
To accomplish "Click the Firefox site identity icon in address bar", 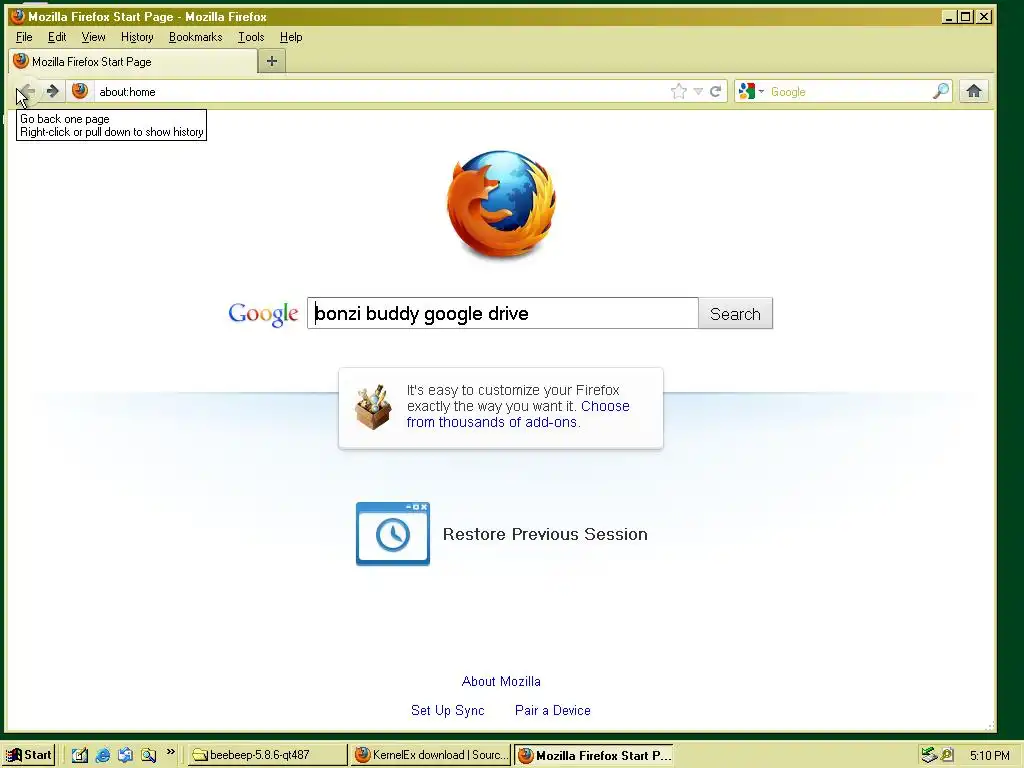I will click(x=80, y=91).
